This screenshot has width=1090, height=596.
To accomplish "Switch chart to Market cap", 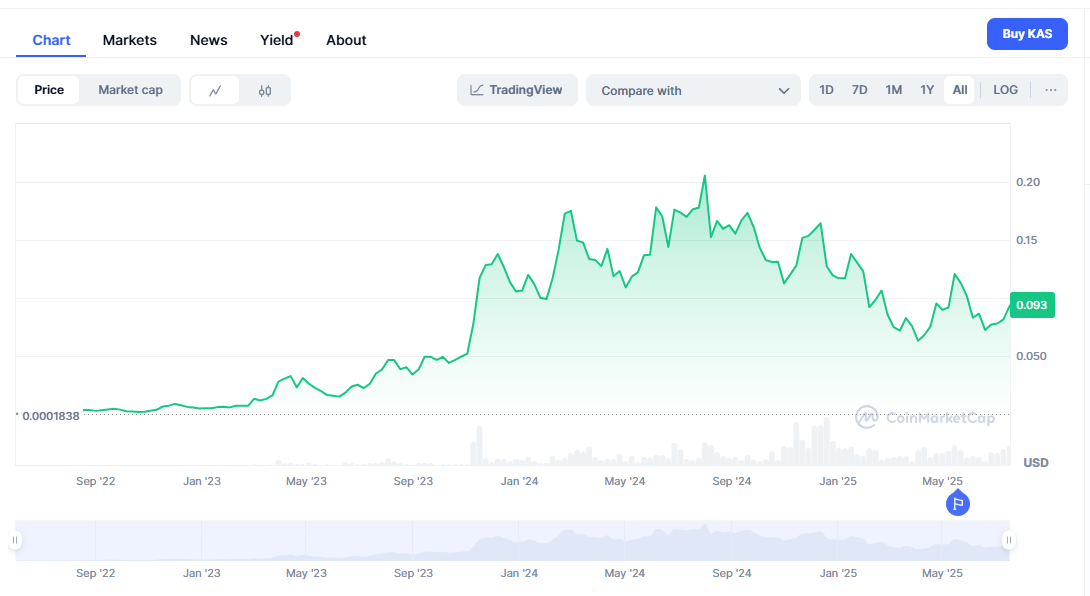I will [x=130, y=90].
